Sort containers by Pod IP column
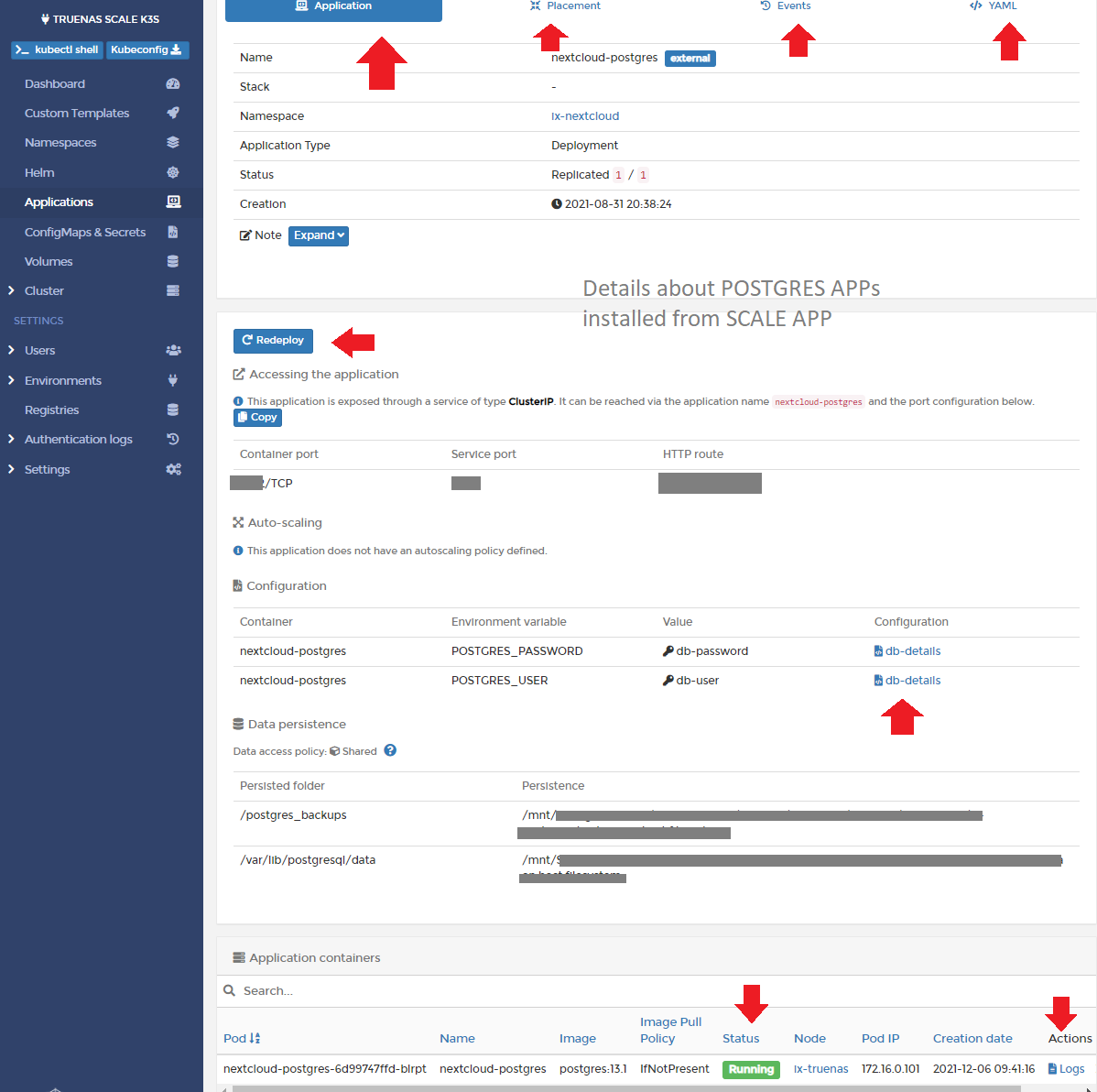 point(881,1038)
